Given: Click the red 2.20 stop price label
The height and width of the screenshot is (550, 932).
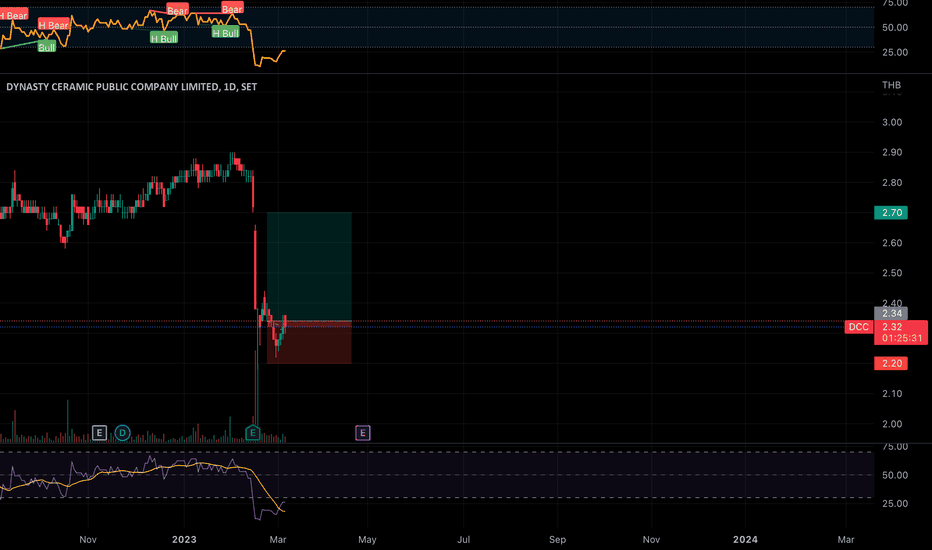Looking at the screenshot, I should (891, 363).
